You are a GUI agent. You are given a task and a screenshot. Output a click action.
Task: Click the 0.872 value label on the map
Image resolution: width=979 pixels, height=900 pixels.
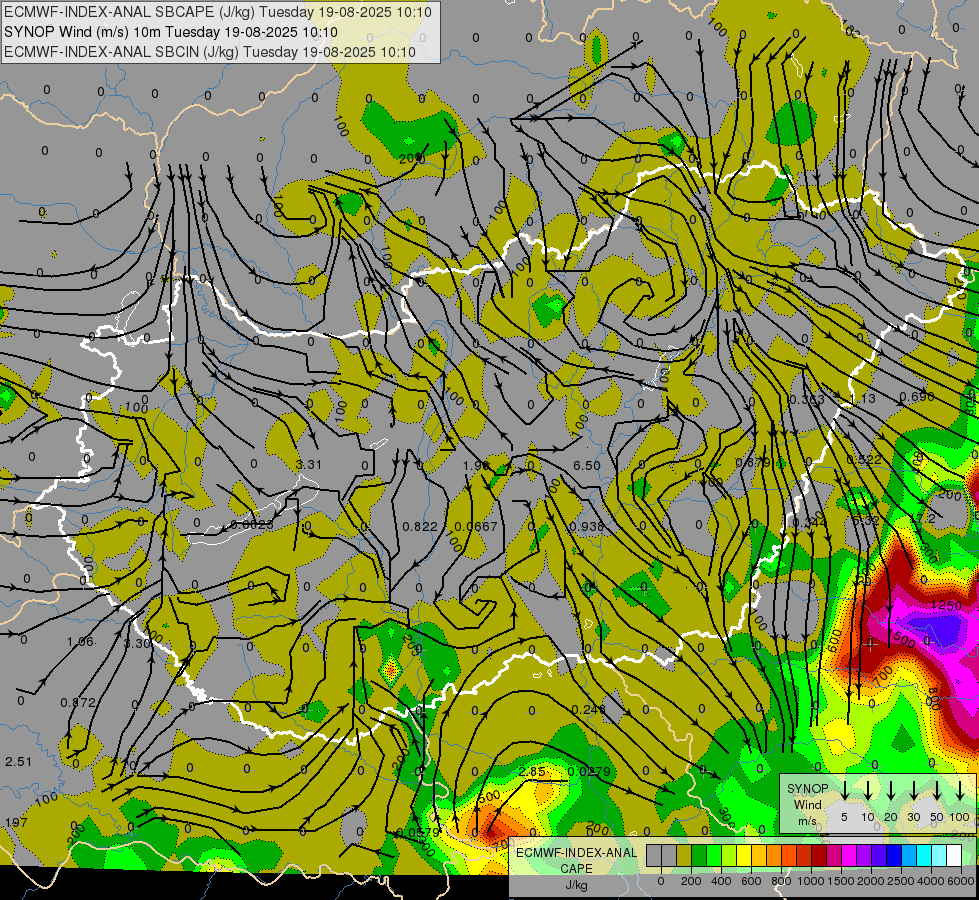point(78,703)
